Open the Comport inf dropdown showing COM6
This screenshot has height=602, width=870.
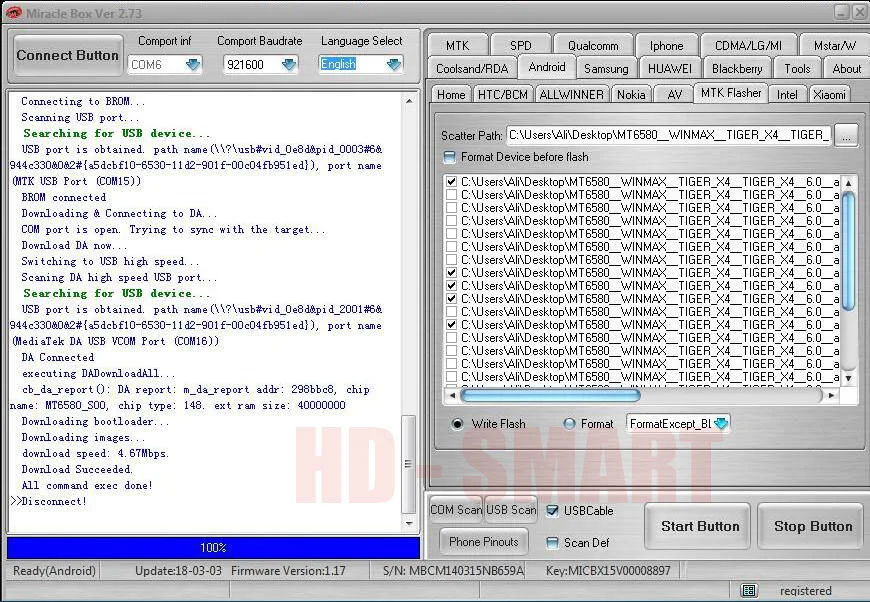(x=193, y=64)
